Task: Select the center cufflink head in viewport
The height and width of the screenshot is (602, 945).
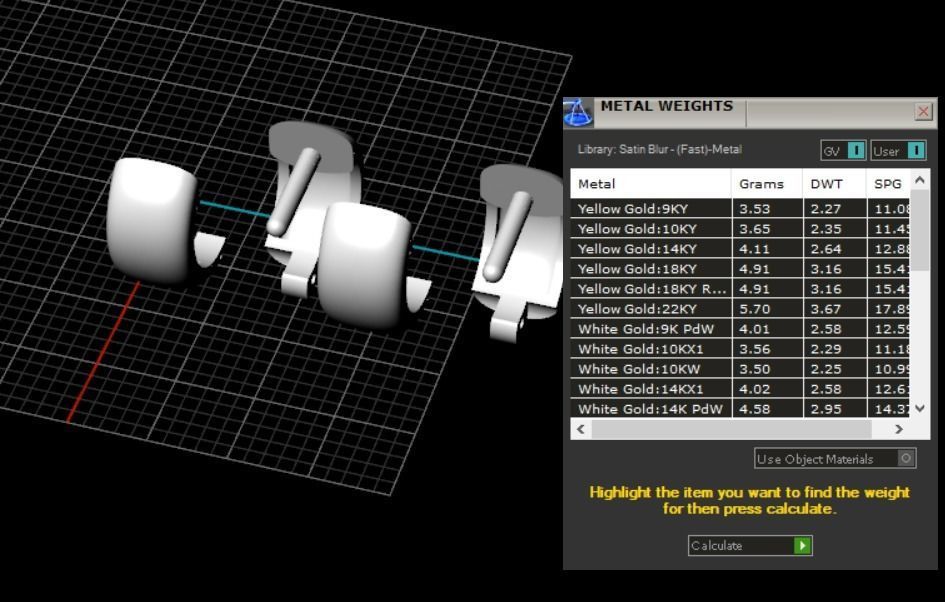Action: tap(364, 265)
